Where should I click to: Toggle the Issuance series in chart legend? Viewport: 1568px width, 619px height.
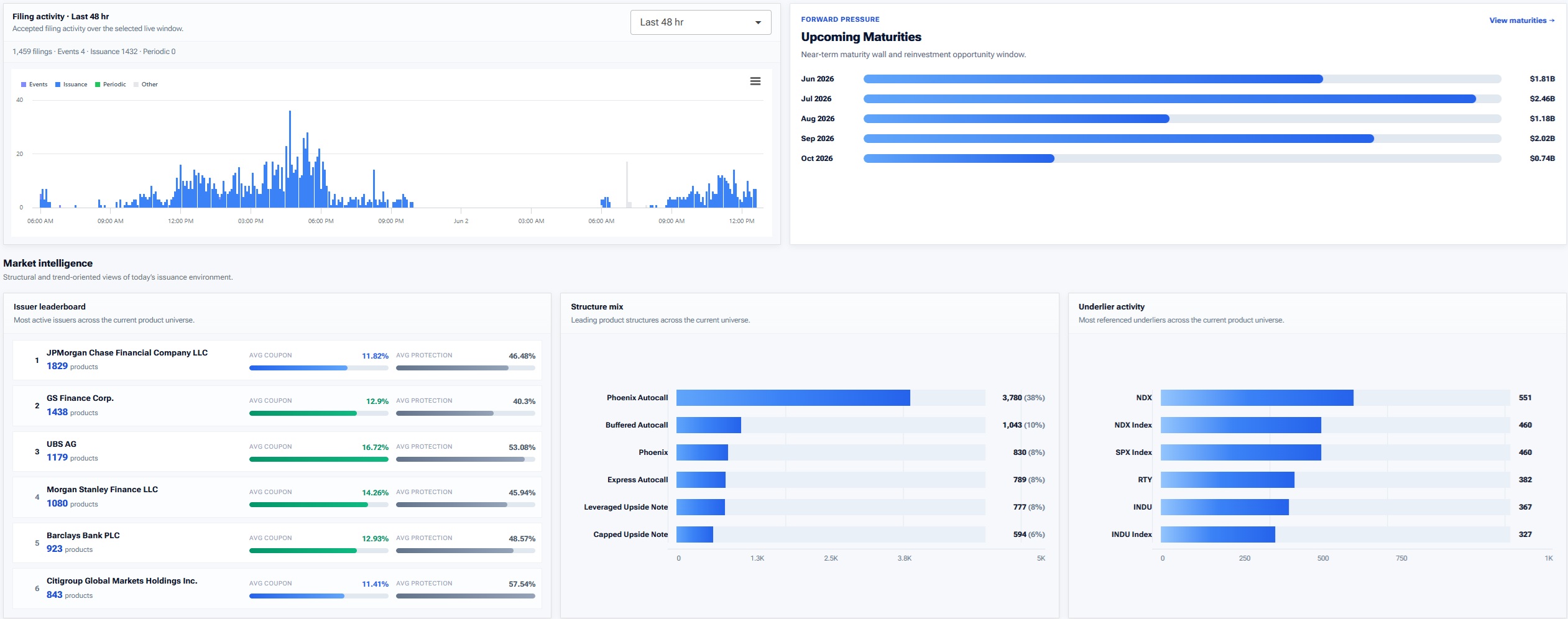point(71,85)
